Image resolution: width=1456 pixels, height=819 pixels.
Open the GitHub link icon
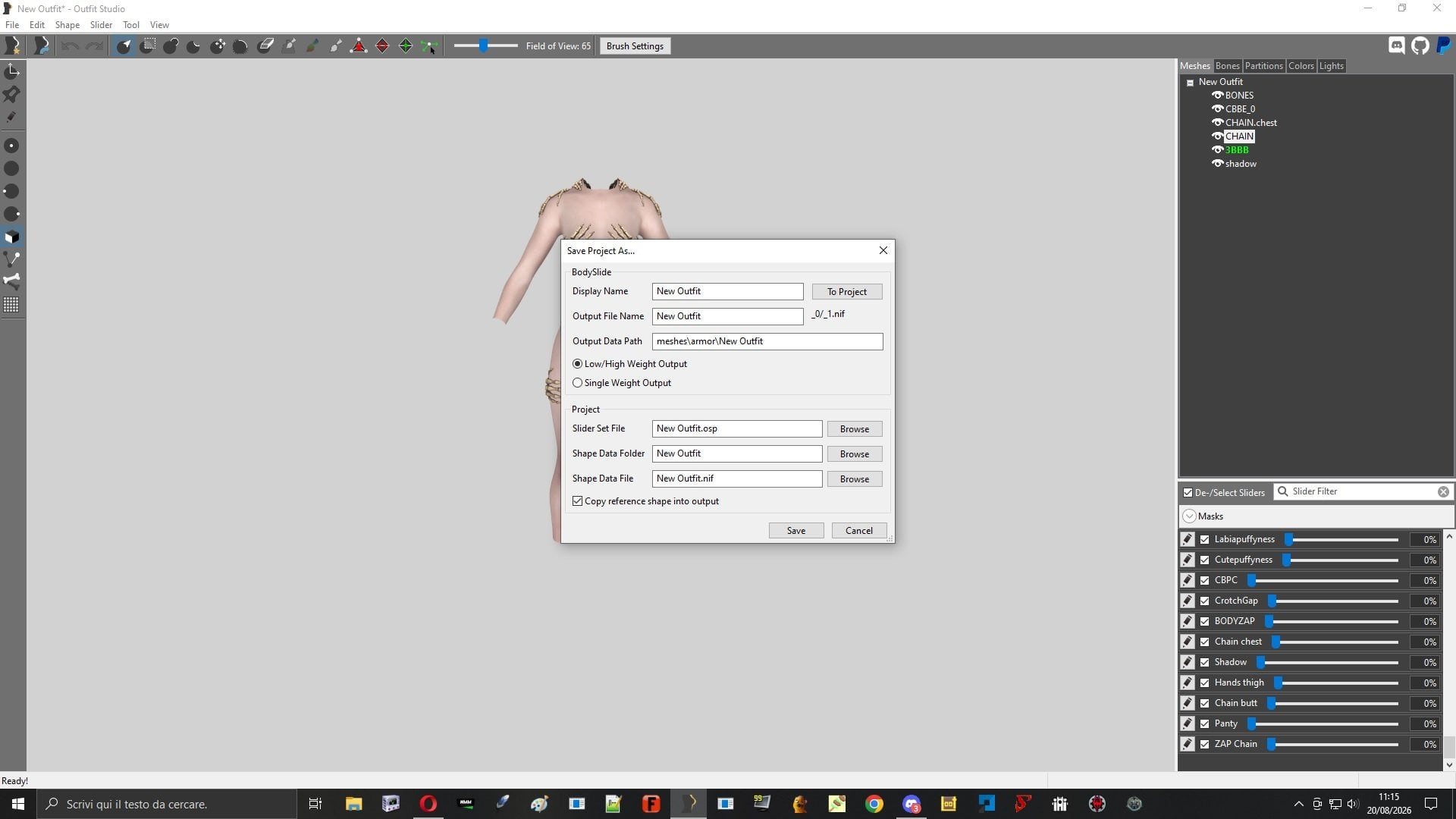click(x=1420, y=45)
